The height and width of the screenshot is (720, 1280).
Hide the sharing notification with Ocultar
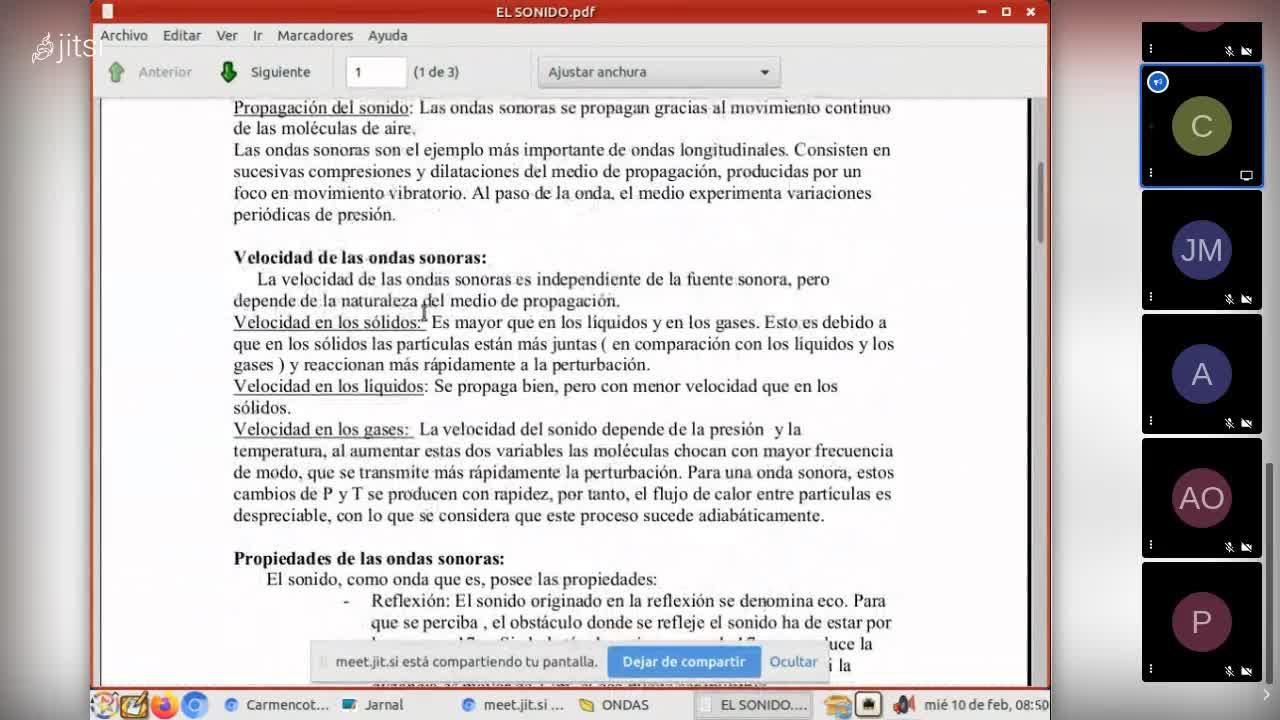click(x=793, y=662)
